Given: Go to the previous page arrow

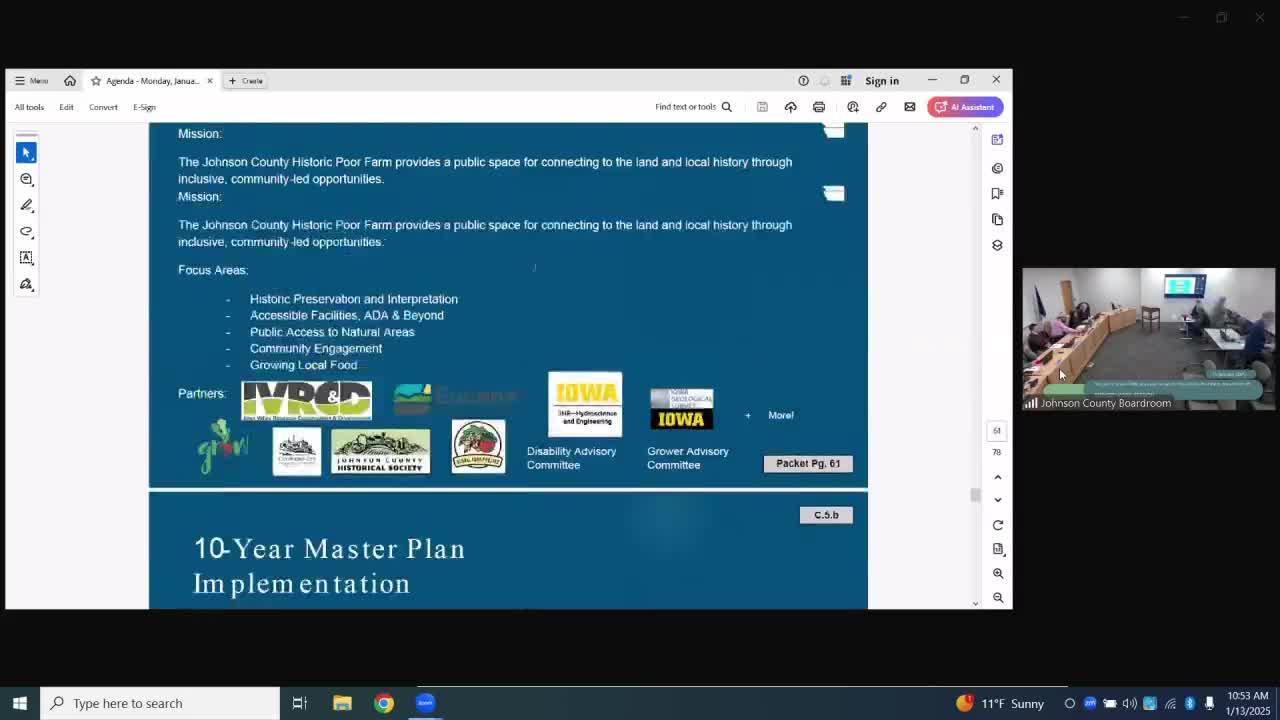Looking at the screenshot, I should [997, 477].
